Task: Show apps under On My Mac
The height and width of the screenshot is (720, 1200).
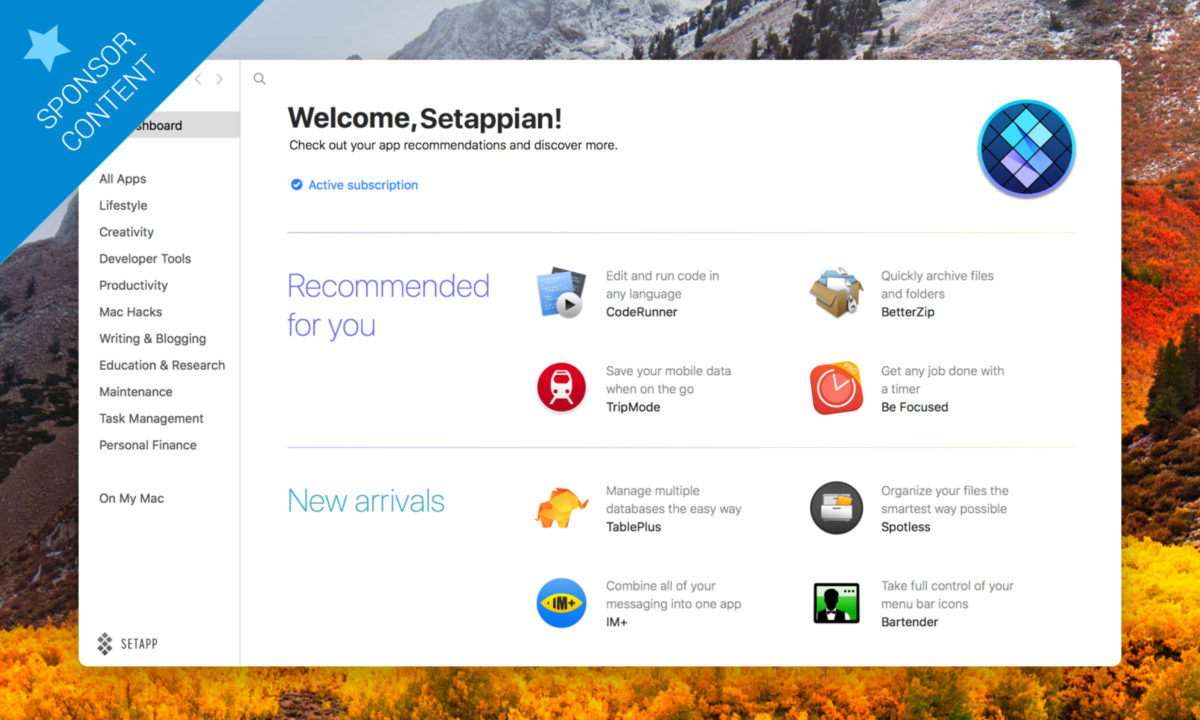Action: 131,499
